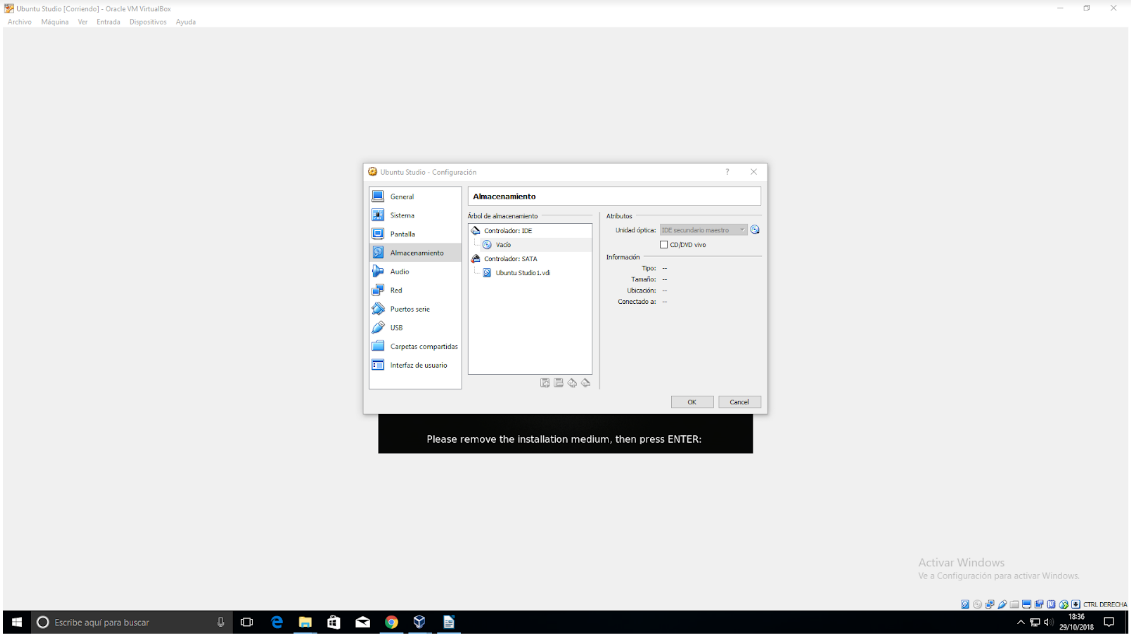Open Google Chrome from the taskbar

pos(391,622)
